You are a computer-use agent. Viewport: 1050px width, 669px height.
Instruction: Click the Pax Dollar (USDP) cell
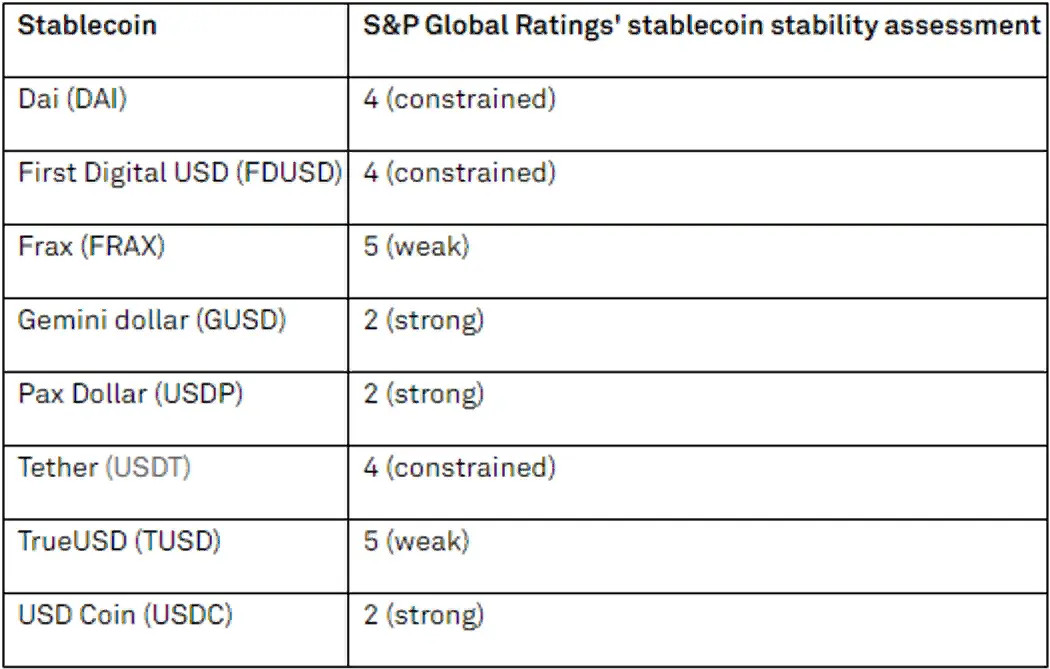click(131, 394)
